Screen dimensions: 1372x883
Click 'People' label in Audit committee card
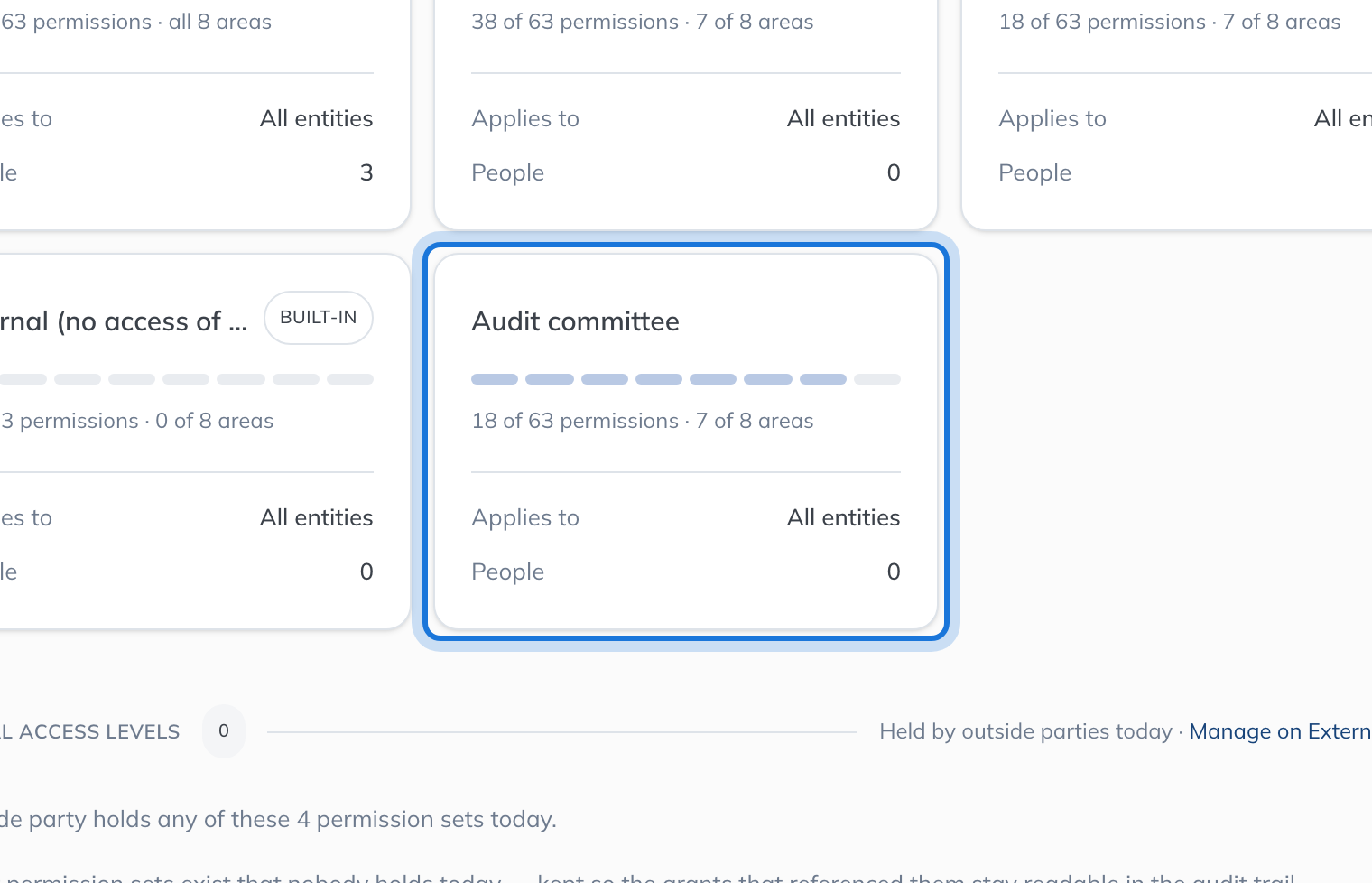[508, 572]
